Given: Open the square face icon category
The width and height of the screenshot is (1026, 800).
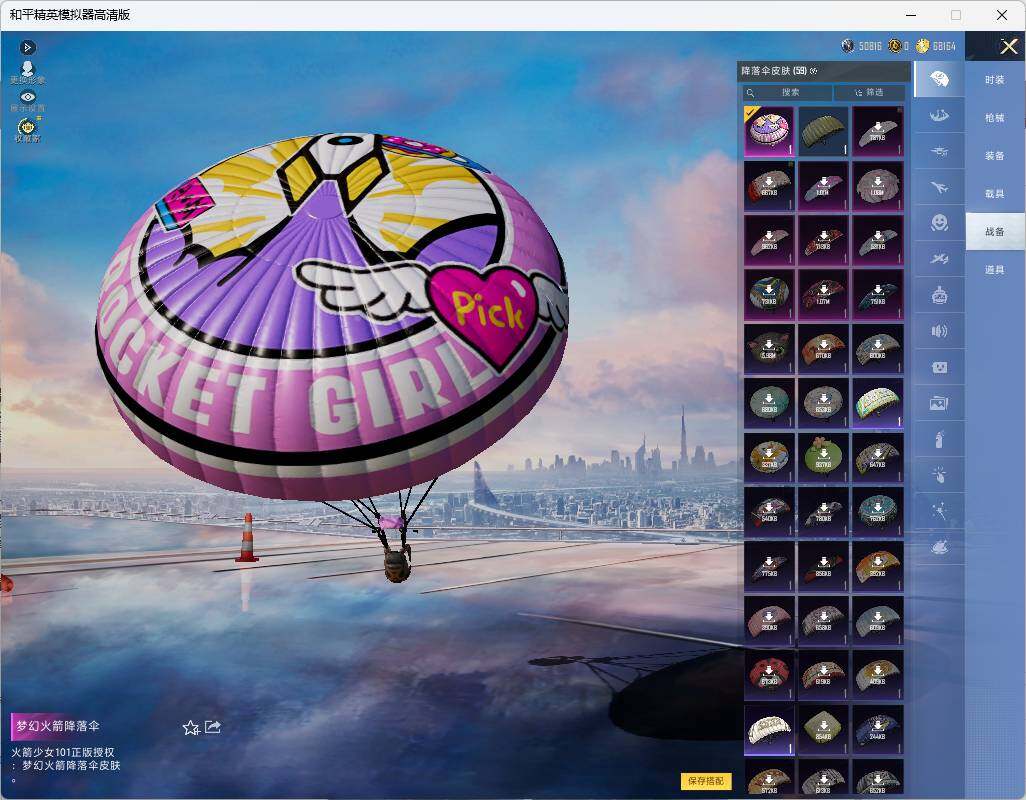Looking at the screenshot, I should [939, 368].
